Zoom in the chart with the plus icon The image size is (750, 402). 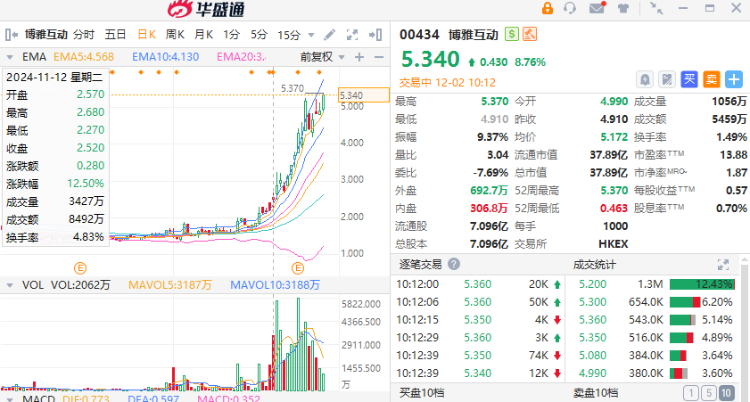[x=359, y=57]
